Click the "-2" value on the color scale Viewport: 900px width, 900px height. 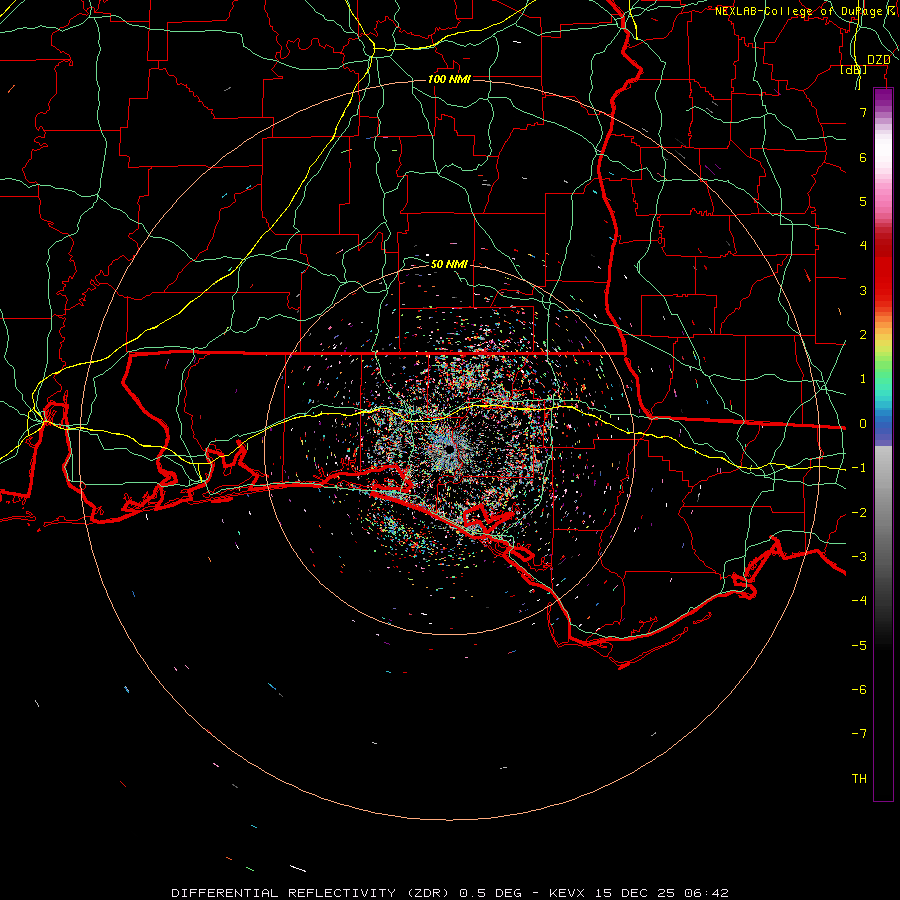pyautogui.click(x=859, y=513)
